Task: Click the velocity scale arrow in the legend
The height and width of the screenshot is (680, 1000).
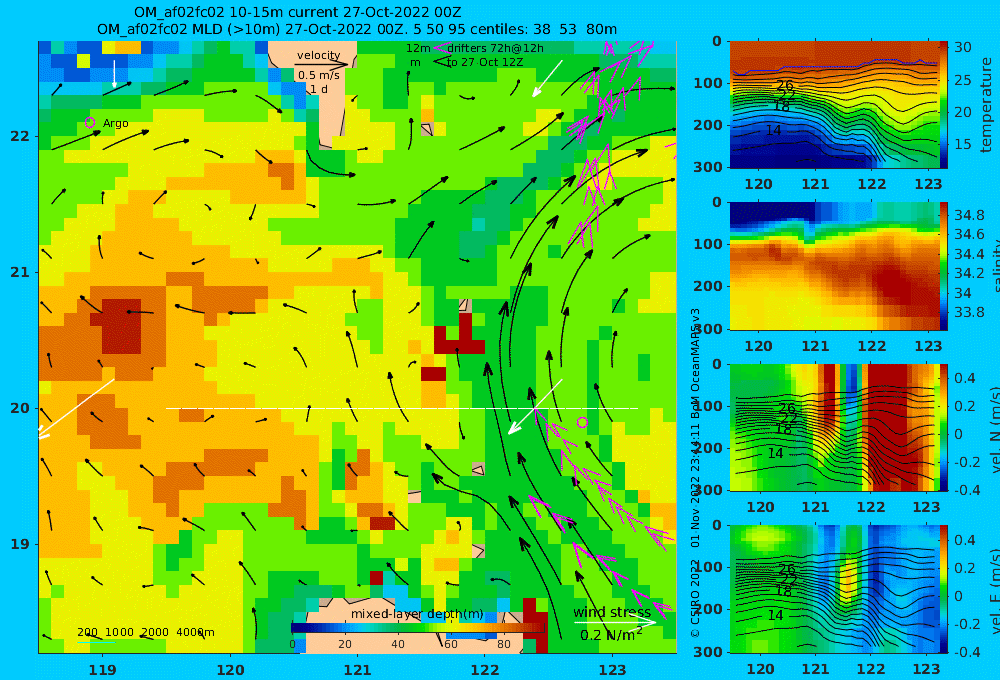Action: (322, 64)
